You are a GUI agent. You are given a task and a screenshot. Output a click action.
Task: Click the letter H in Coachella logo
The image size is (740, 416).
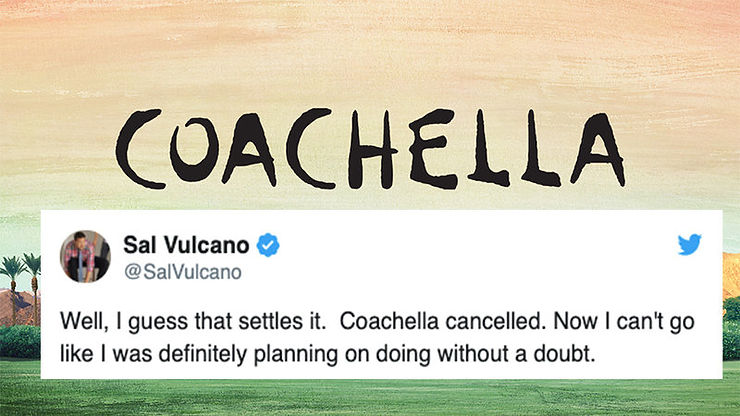click(372, 150)
